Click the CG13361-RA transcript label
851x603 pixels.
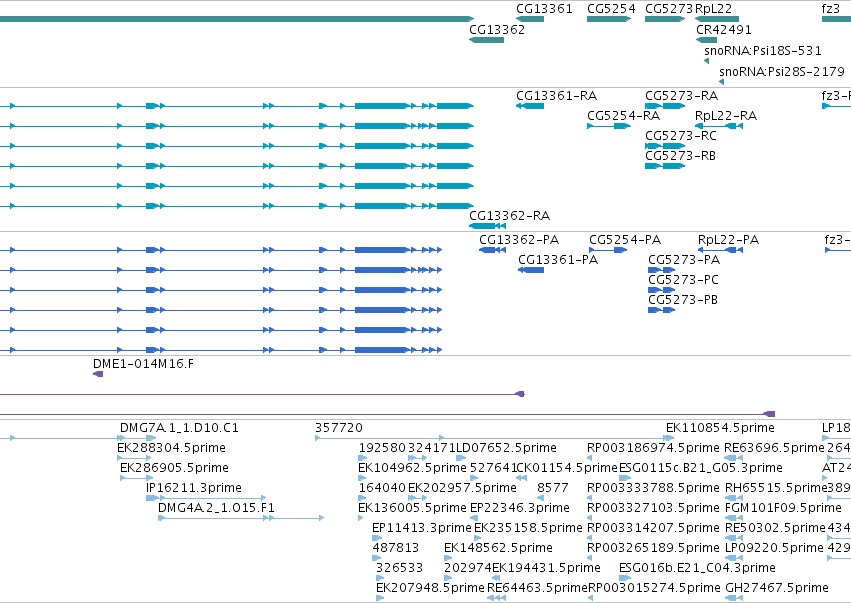556,96
